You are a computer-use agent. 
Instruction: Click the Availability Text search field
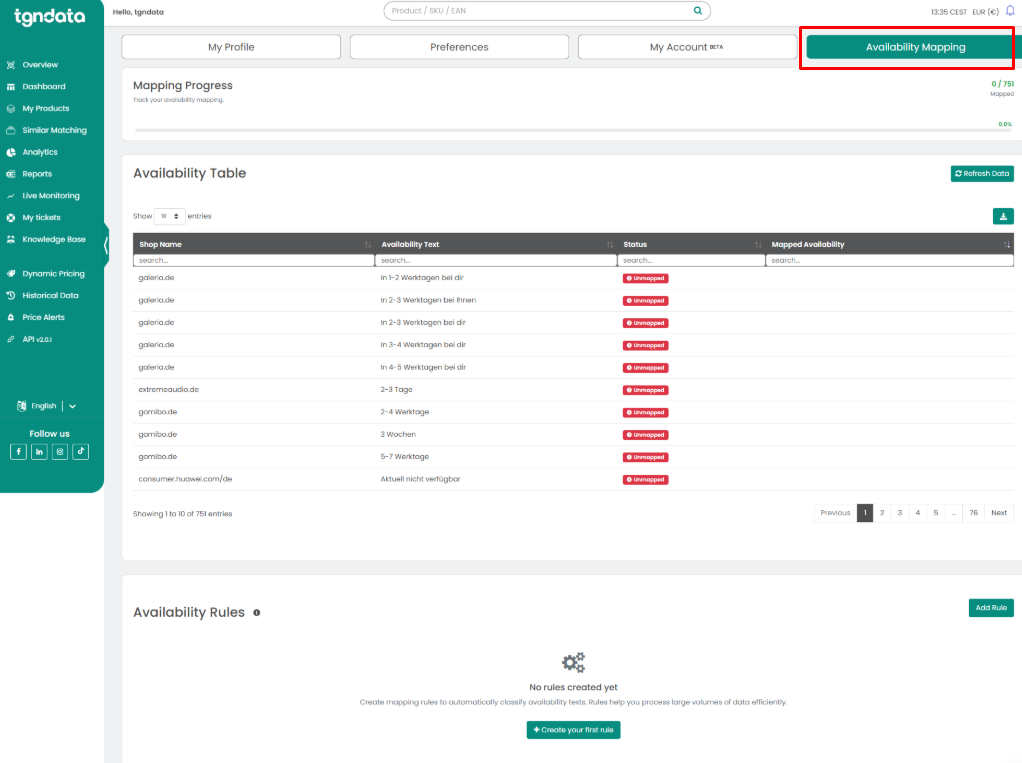(496, 260)
